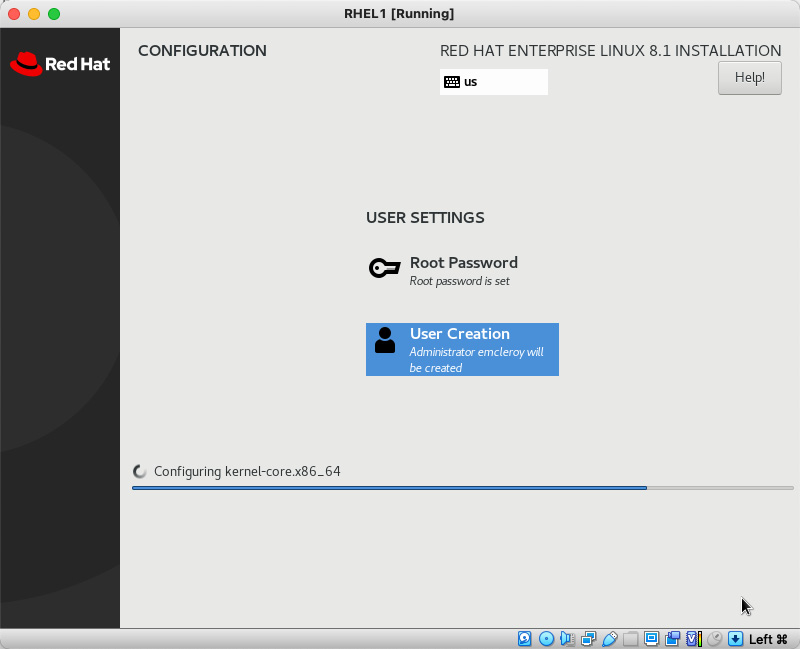Open the audio status icon

[x=567, y=639]
